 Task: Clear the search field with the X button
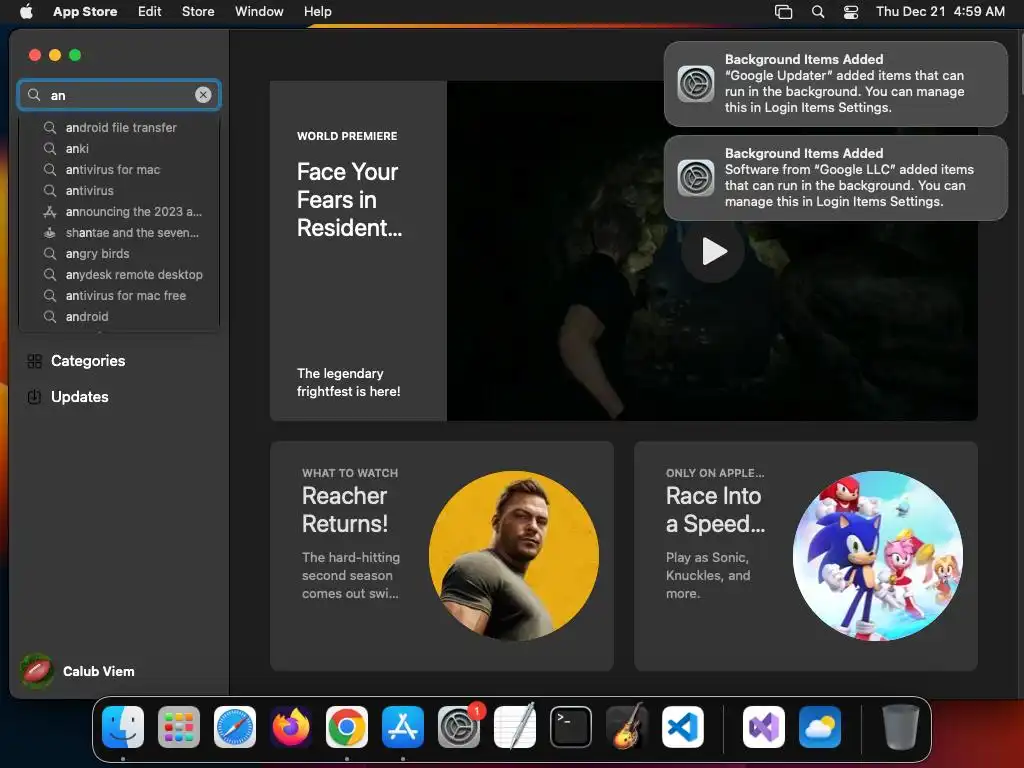coord(203,95)
